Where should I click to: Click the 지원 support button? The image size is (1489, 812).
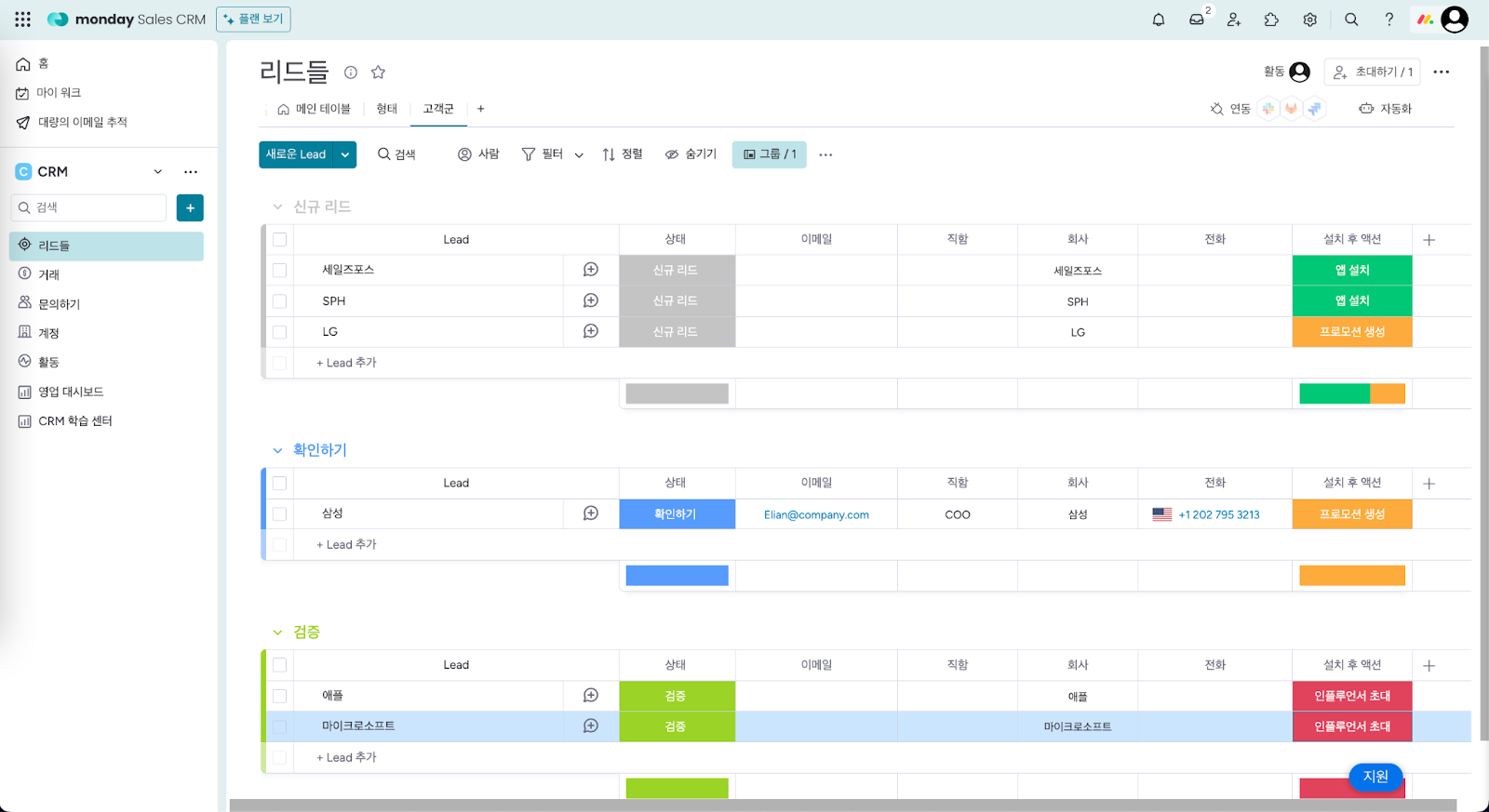click(1375, 777)
